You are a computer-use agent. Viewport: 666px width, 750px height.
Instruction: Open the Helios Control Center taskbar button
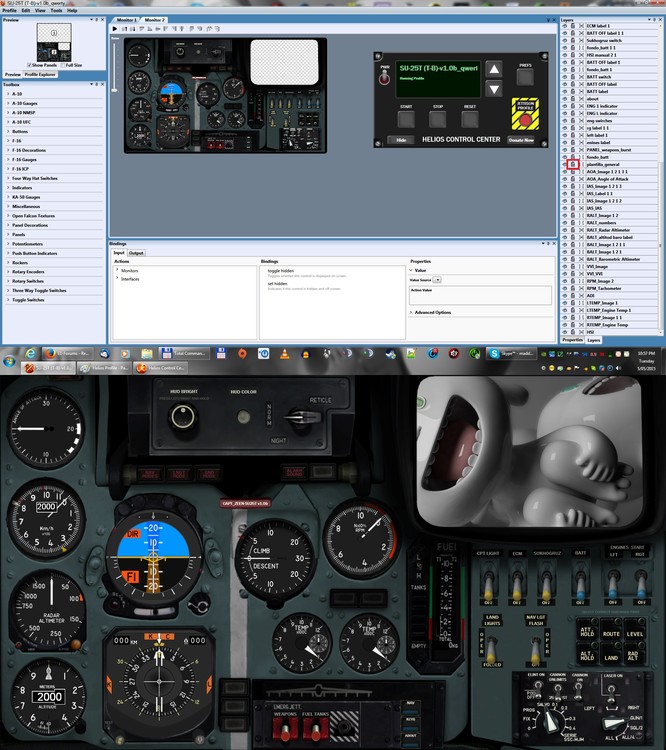(x=160, y=368)
